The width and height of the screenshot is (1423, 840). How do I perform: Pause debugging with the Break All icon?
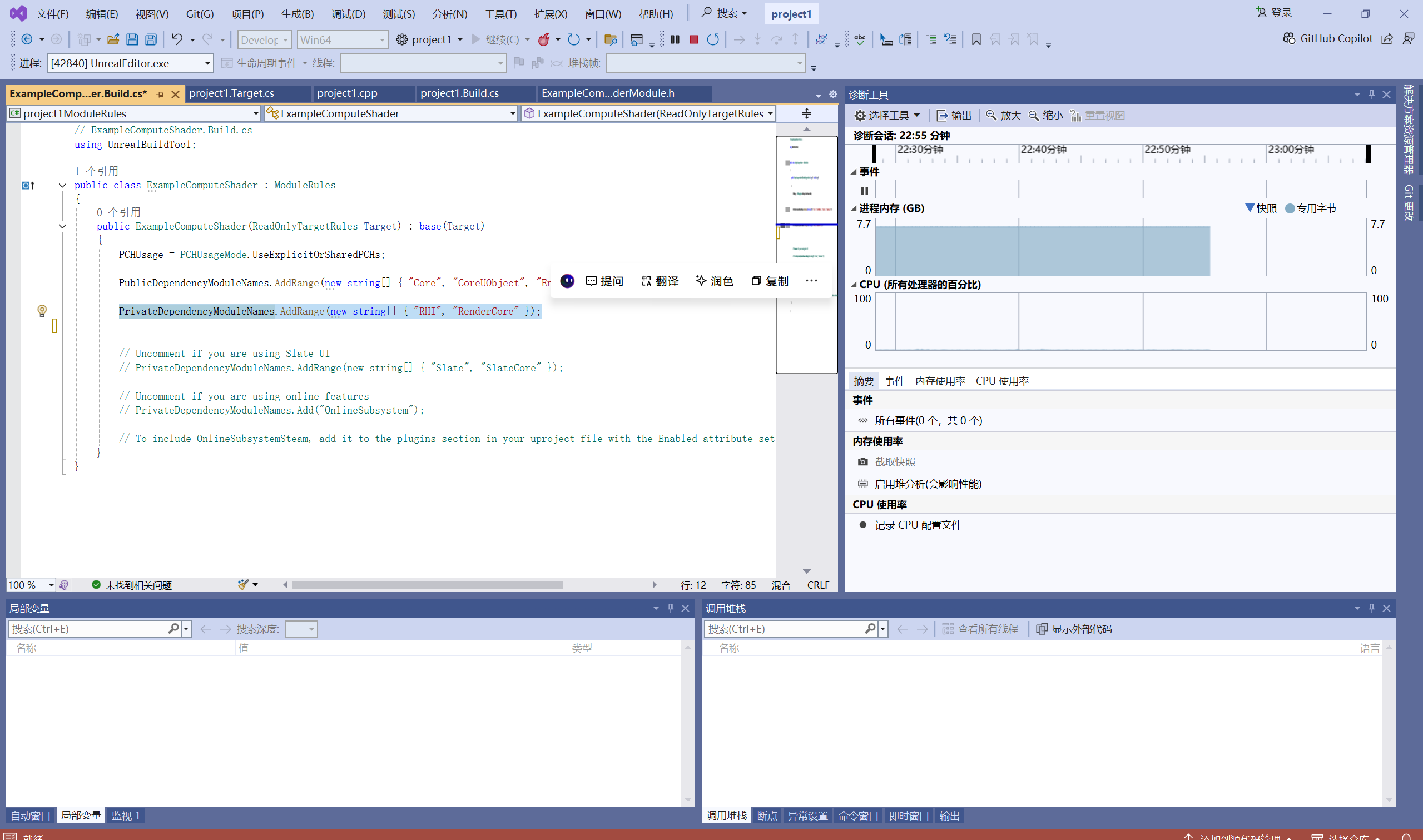(x=675, y=39)
